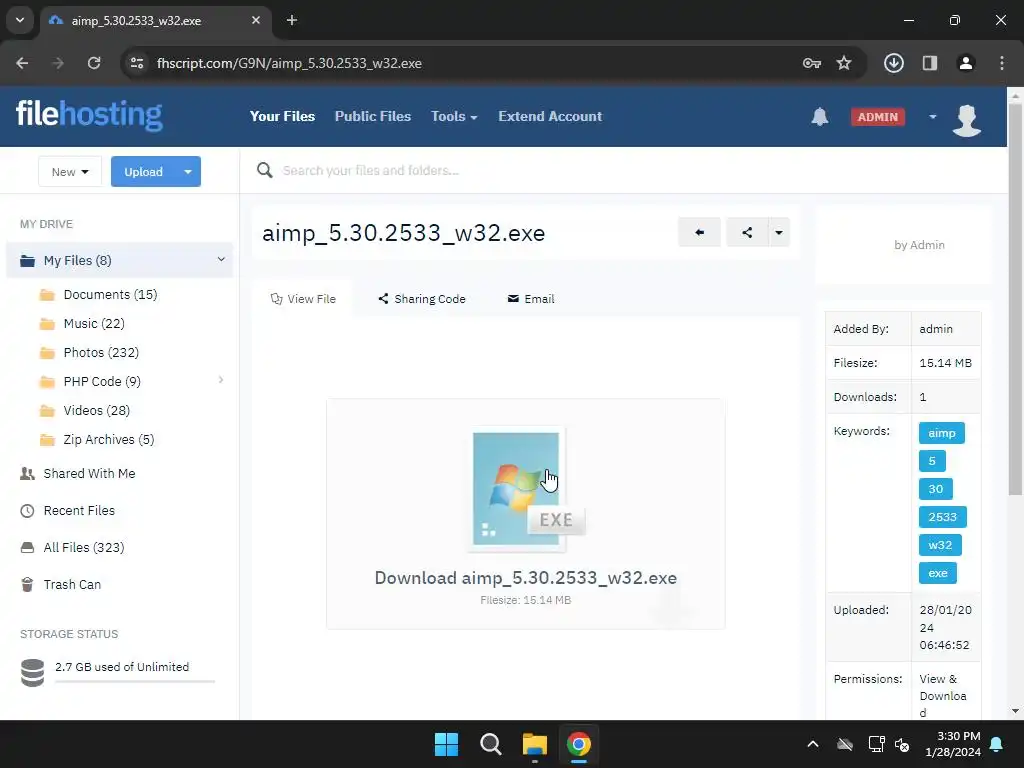The height and width of the screenshot is (768, 1024).
Task: Bookmark the page with the star icon
Action: pos(844,63)
